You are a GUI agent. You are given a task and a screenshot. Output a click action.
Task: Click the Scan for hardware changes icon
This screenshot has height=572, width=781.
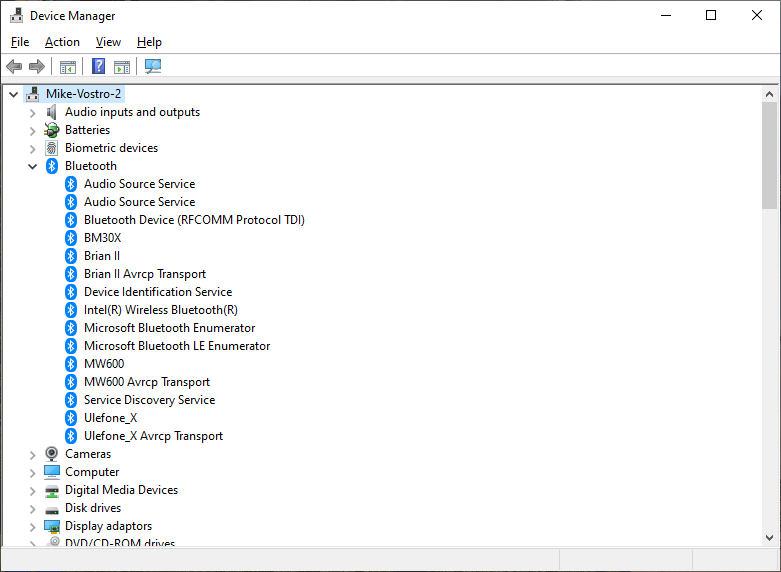[153, 66]
